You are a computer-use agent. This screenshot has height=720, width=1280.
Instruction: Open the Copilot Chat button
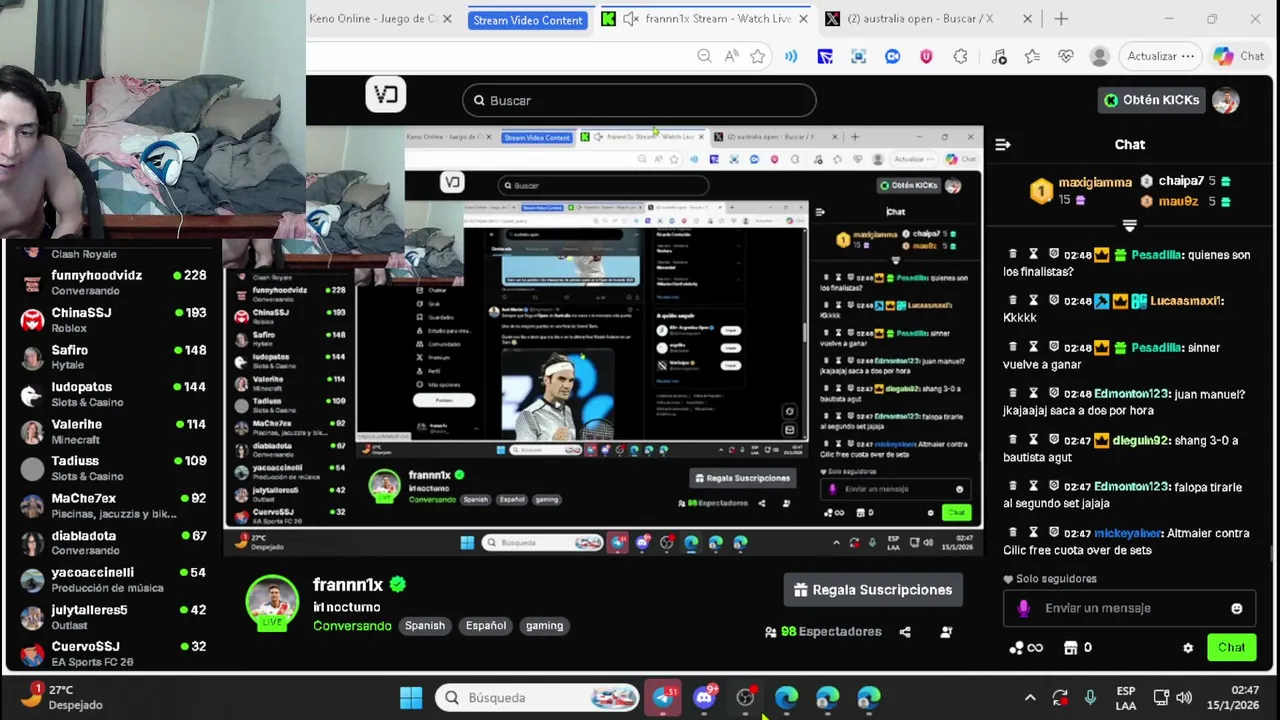tap(1238, 56)
